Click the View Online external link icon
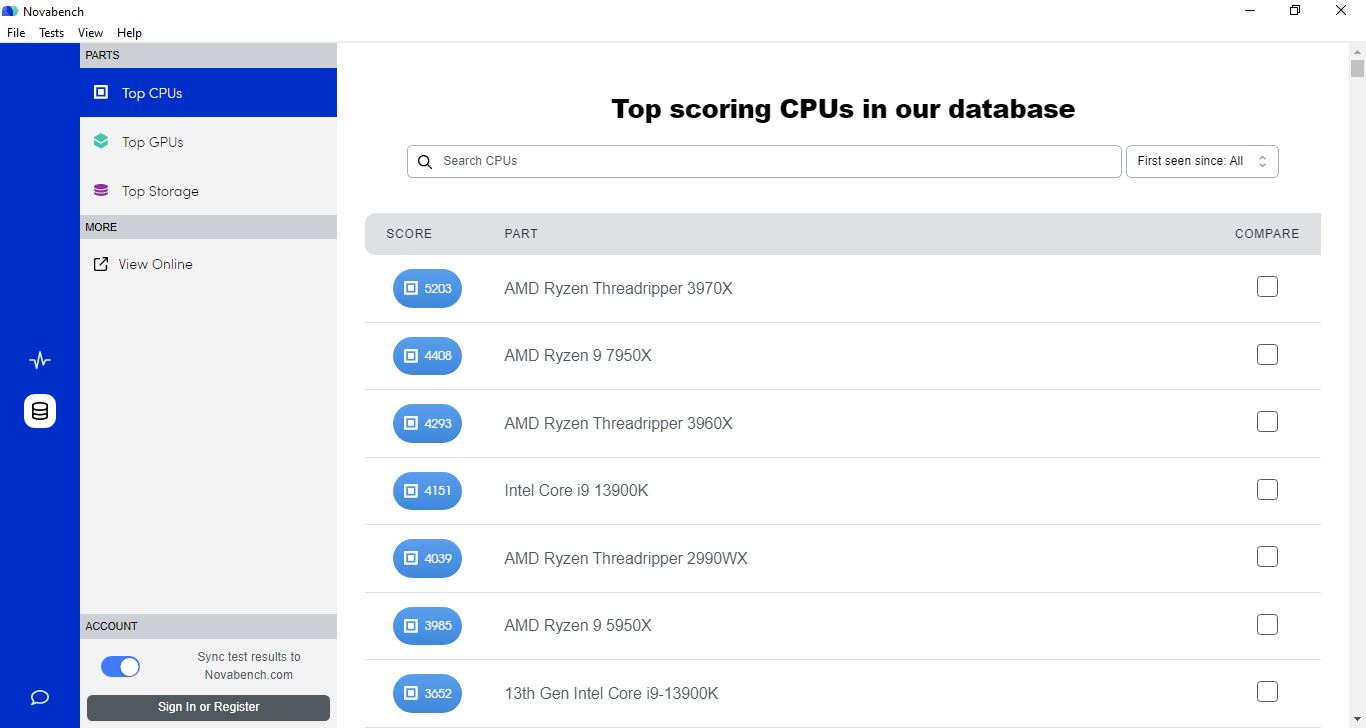Image resolution: width=1366 pixels, height=728 pixels. (101, 264)
